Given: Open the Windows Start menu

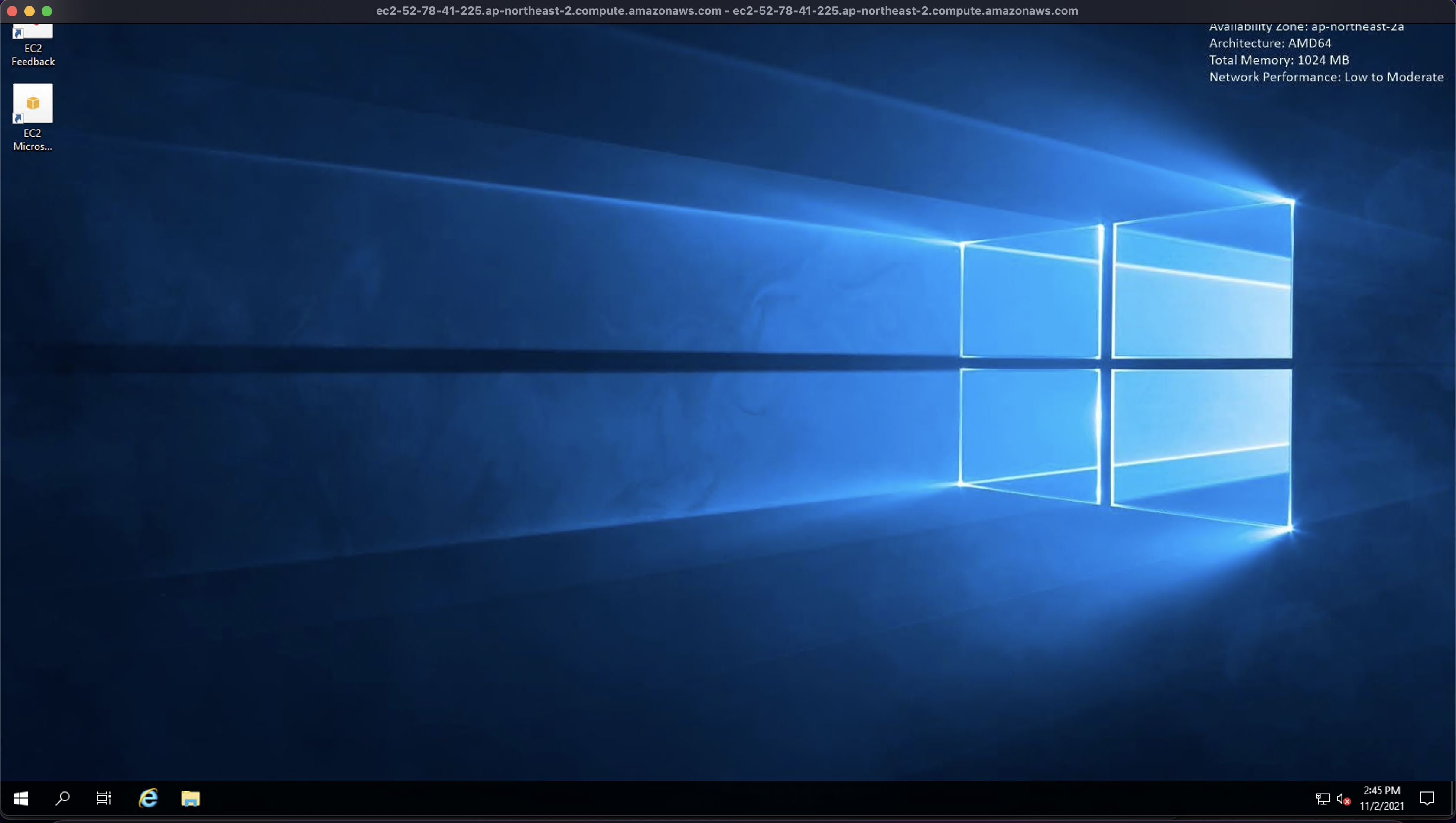Looking at the screenshot, I should click(x=21, y=798).
